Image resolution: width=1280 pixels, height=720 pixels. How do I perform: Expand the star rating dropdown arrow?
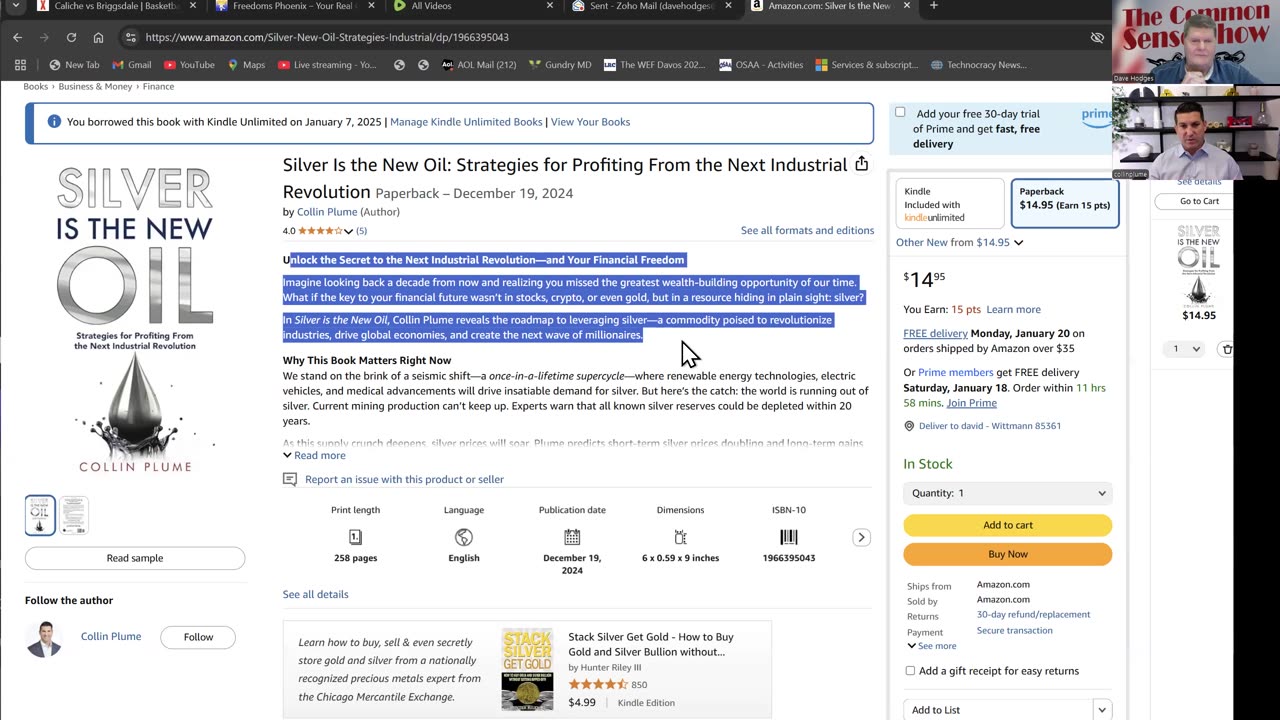click(348, 231)
